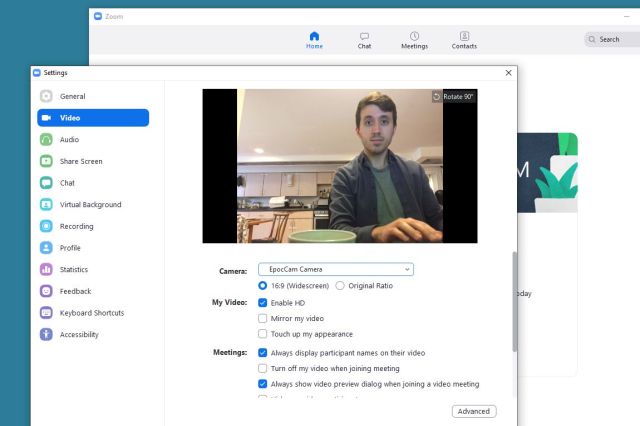Screen dimensions: 640x426
Task: Click the settings panel vertical scrollbar
Action: [515, 301]
